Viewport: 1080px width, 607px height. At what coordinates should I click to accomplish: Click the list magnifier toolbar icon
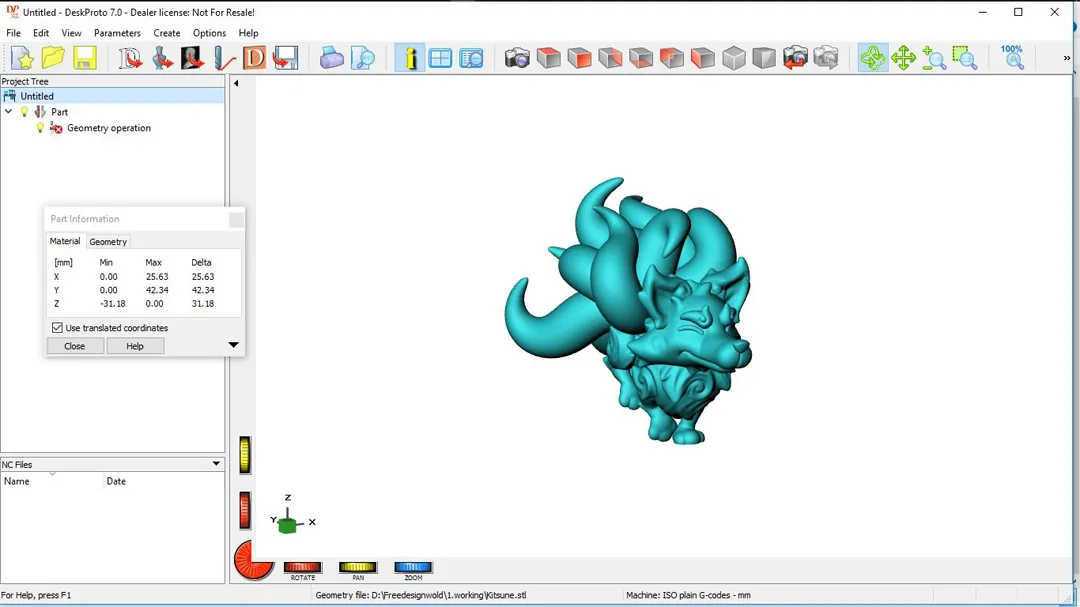tap(471, 58)
